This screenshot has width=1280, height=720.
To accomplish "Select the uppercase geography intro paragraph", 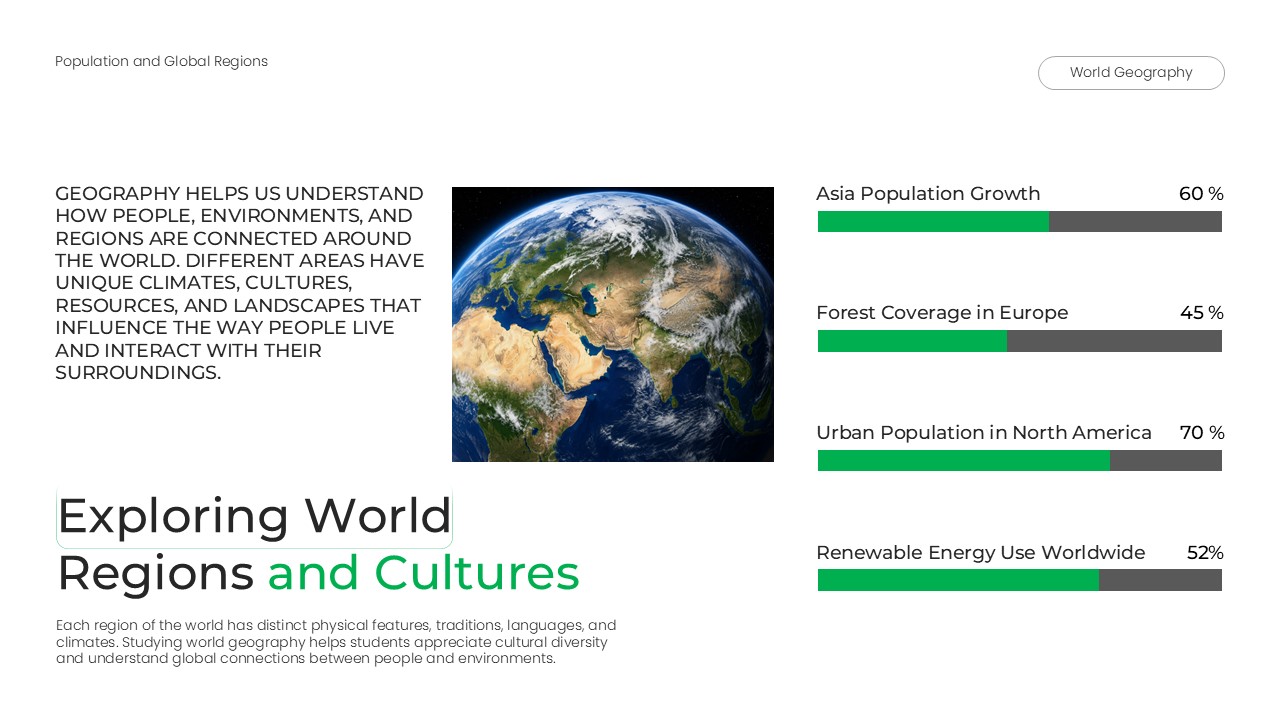I will [x=240, y=283].
